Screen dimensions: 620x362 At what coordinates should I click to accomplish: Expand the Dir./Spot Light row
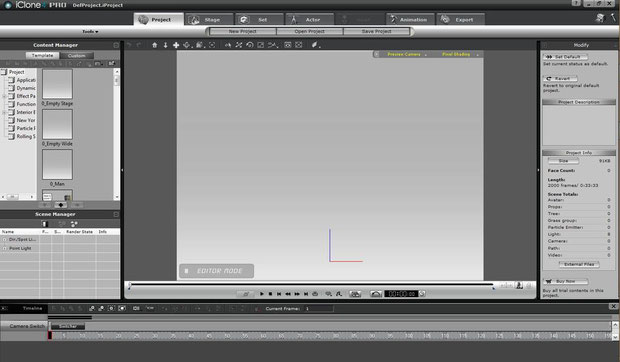[4, 239]
